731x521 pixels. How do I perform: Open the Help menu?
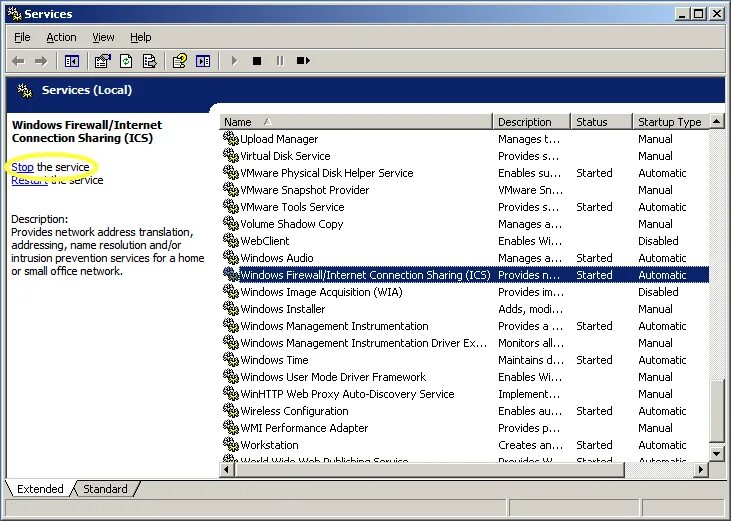tap(140, 37)
